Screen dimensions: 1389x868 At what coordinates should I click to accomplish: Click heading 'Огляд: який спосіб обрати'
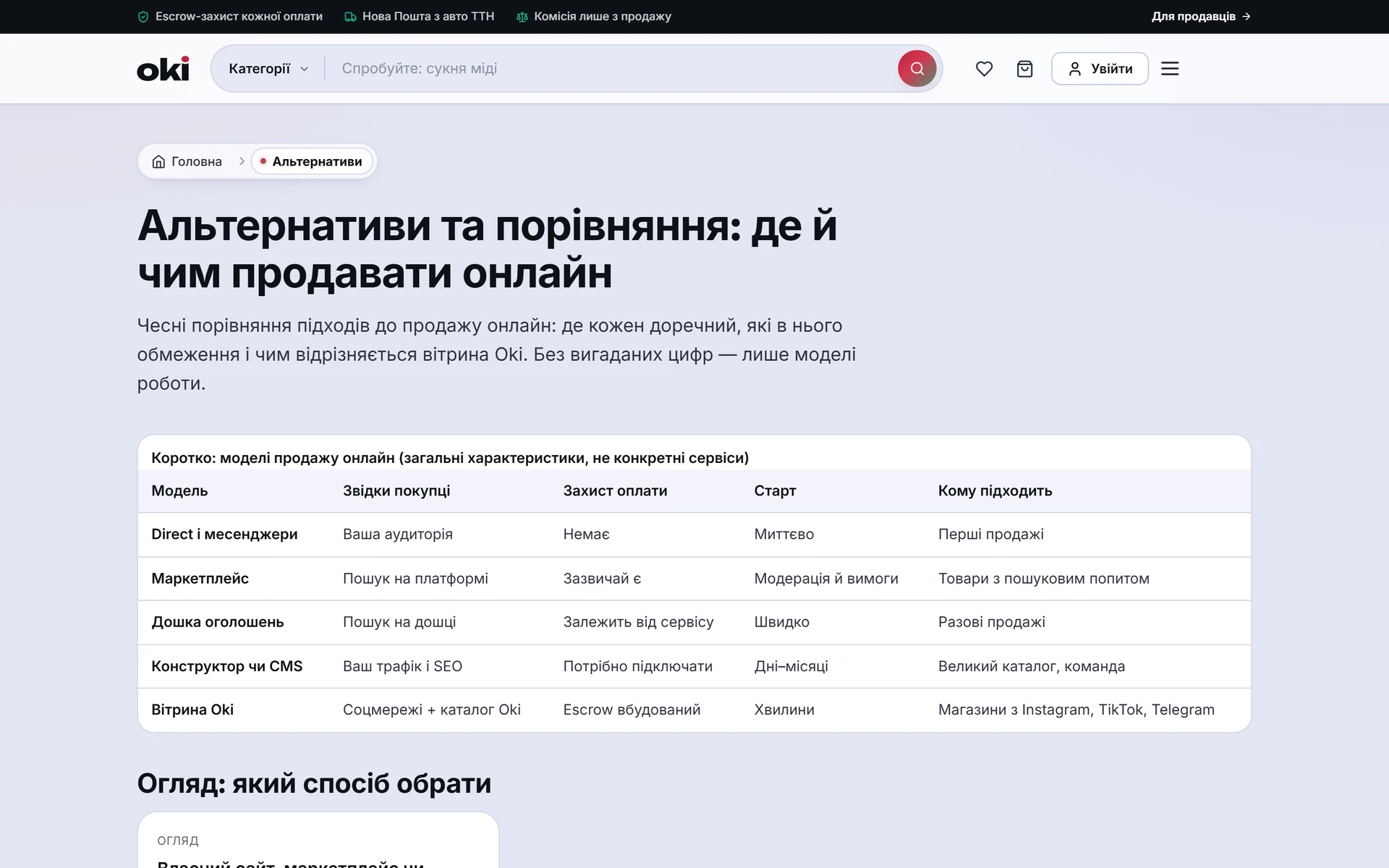pyautogui.click(x=314, y=783)
